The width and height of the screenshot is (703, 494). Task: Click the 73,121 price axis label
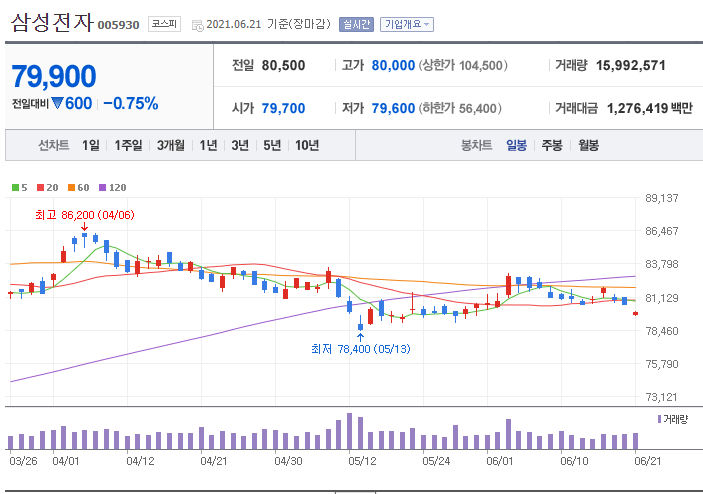pos(662,397)
